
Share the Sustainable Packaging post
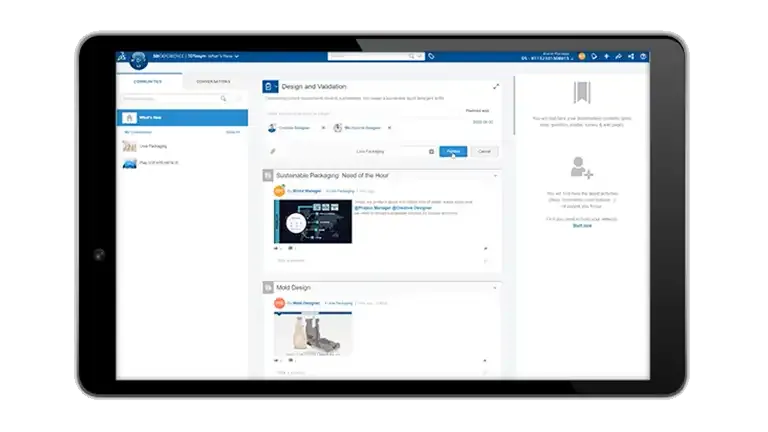pyautogui.click(x=485, y=248)
